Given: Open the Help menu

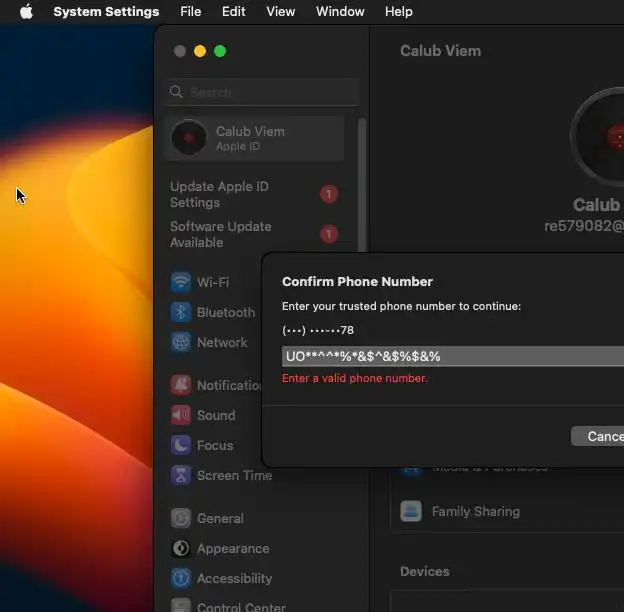Looking at the screenshot, I should 398,12.
